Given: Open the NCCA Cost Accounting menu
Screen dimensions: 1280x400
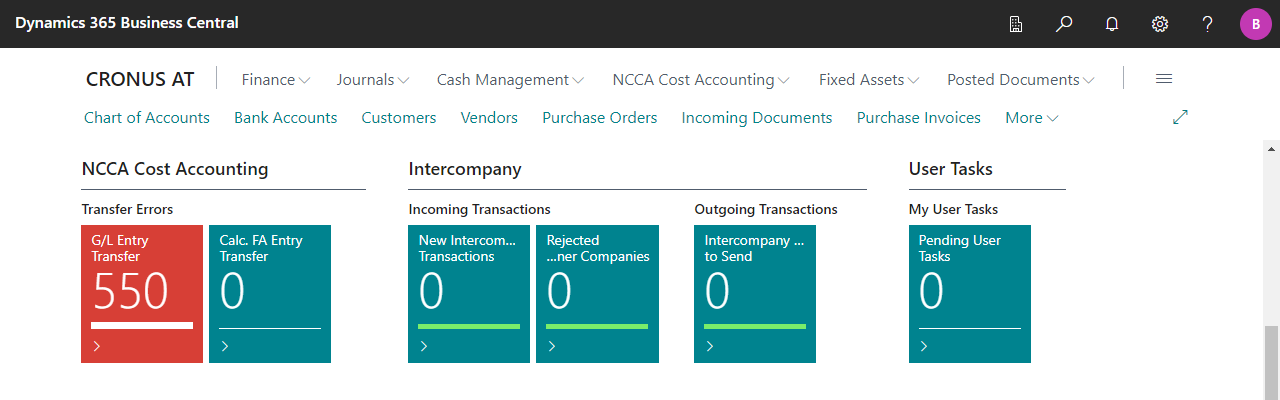Looking at the screenshot, I should click(x=701, y=80).
